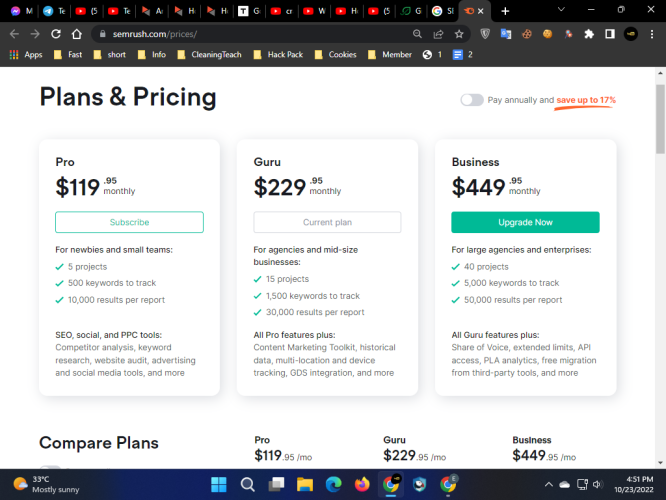Bookmark this page with the star icon

click(459, 34)
